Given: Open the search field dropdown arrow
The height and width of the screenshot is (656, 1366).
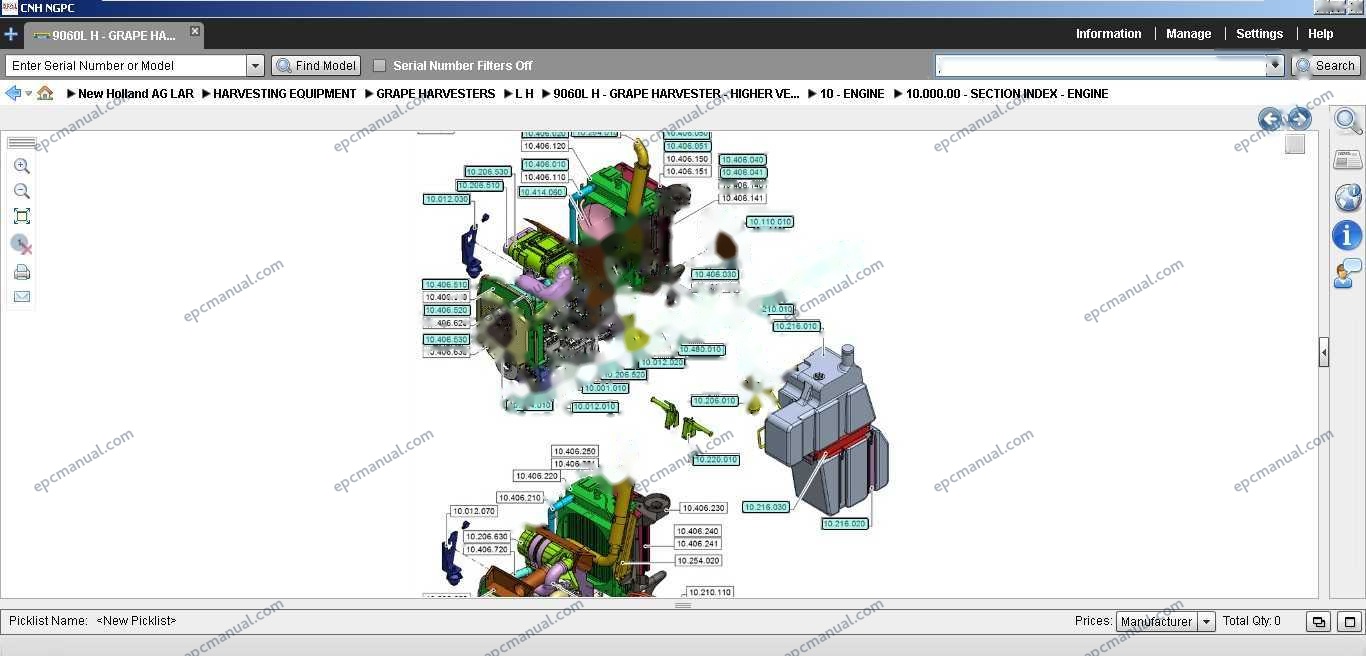Looking at the screenshot, I should (1274, 66).
